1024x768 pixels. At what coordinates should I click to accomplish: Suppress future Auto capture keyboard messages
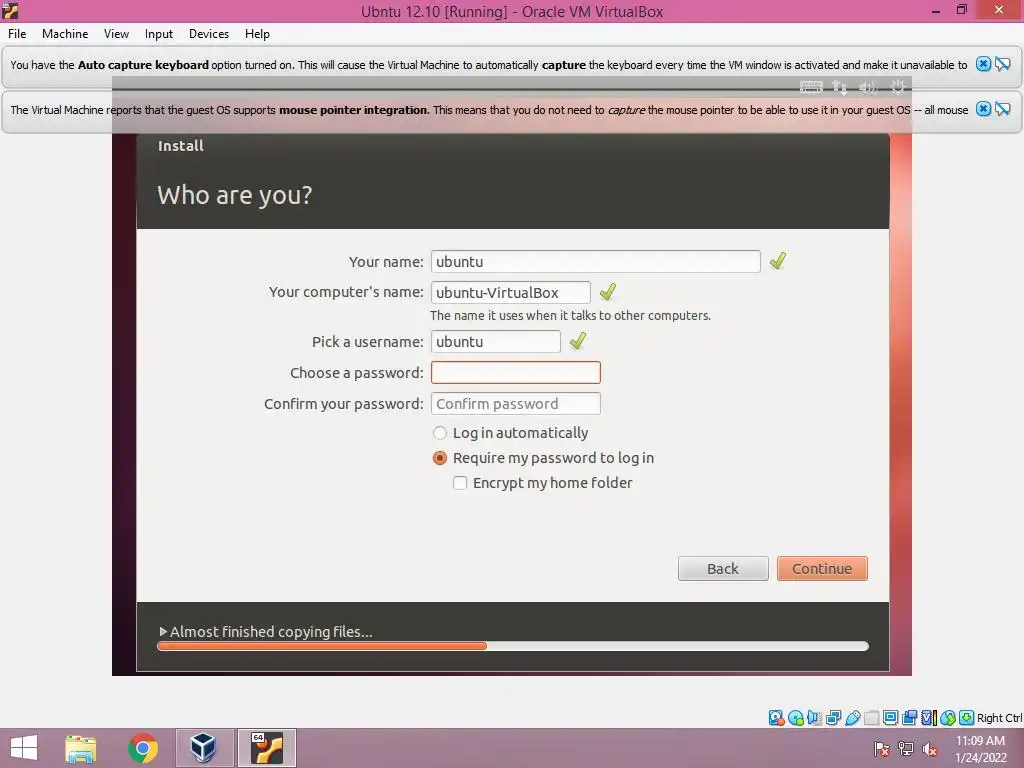(x=1003, y=64)
